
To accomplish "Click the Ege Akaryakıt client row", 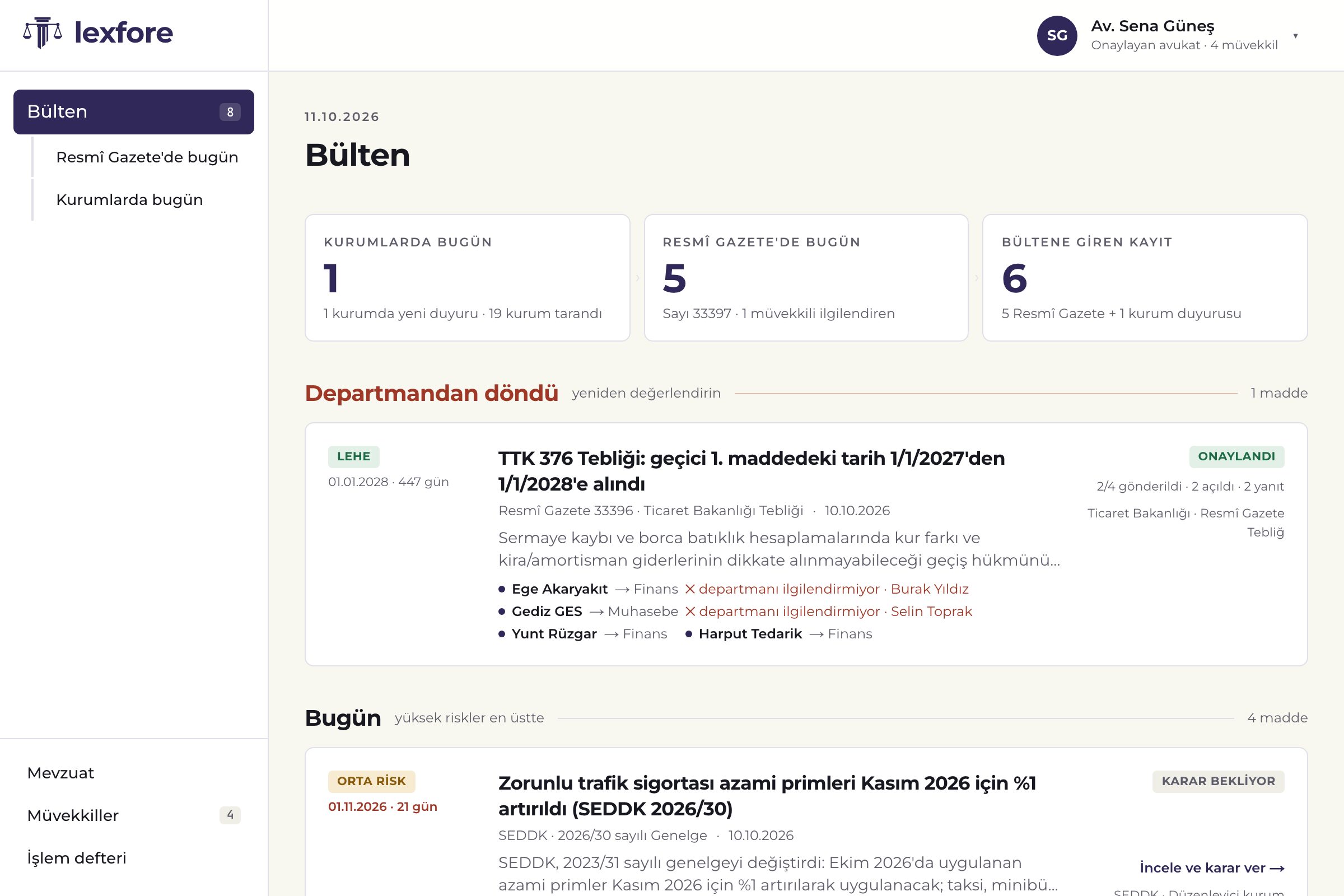I will click(734, 589).
